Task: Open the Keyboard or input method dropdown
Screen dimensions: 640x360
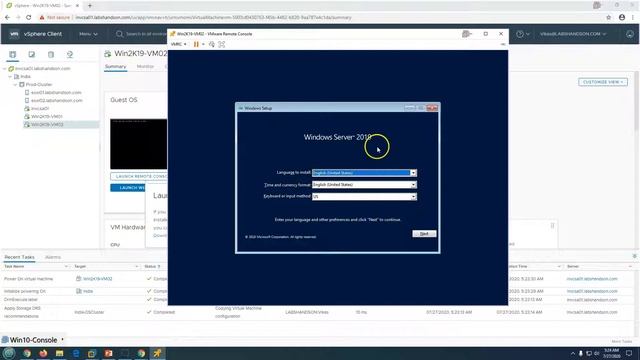Action: 413,197
